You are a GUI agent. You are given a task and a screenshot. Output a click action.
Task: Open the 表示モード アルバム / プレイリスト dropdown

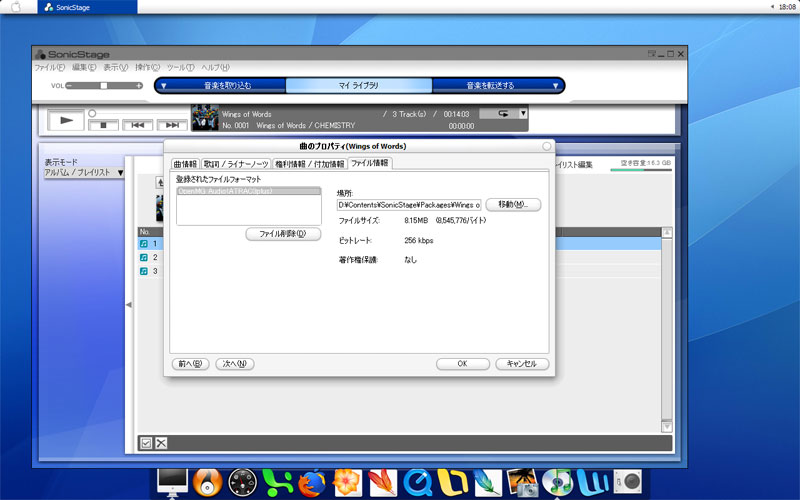pyautogui.click(x=84, y=172)
